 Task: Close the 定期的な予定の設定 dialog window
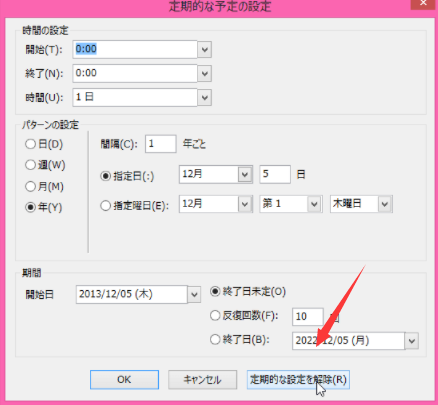[x=423, y=3]
